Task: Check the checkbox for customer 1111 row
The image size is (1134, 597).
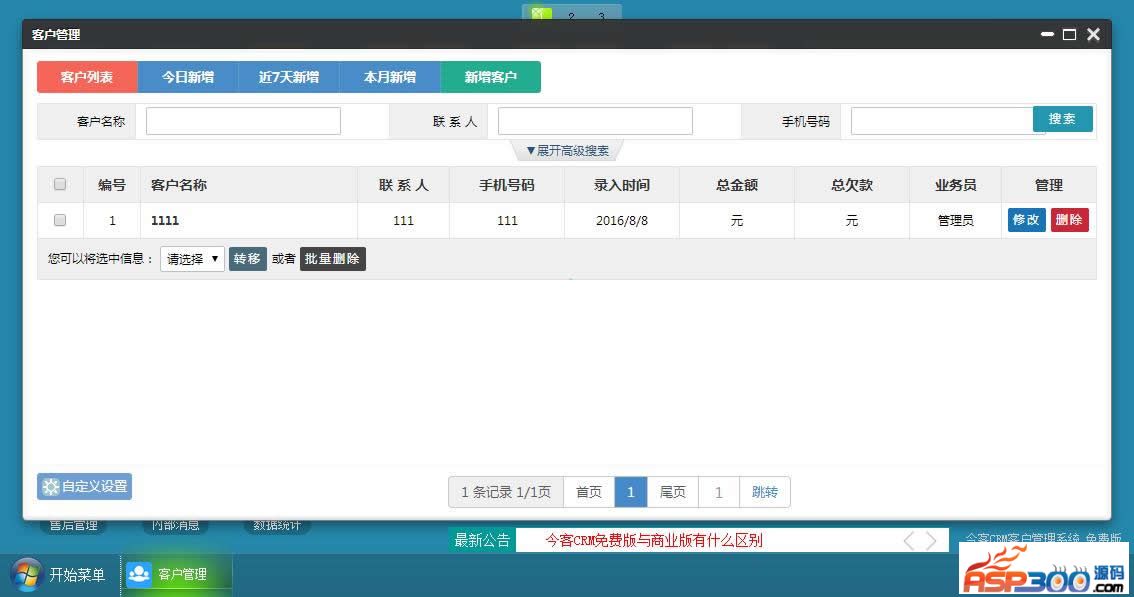Action: pyautogui.click(x=60, y=220)
